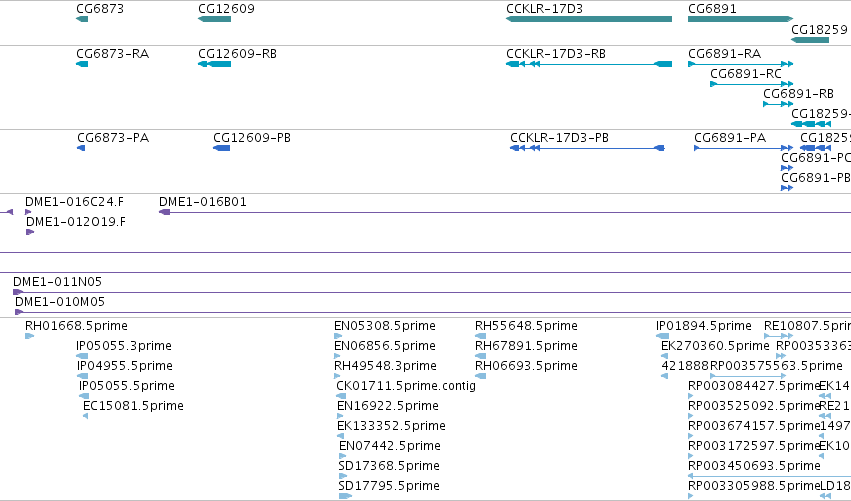Select clone label DME1-012O19.F
The image size is (851, 501).
76,222
